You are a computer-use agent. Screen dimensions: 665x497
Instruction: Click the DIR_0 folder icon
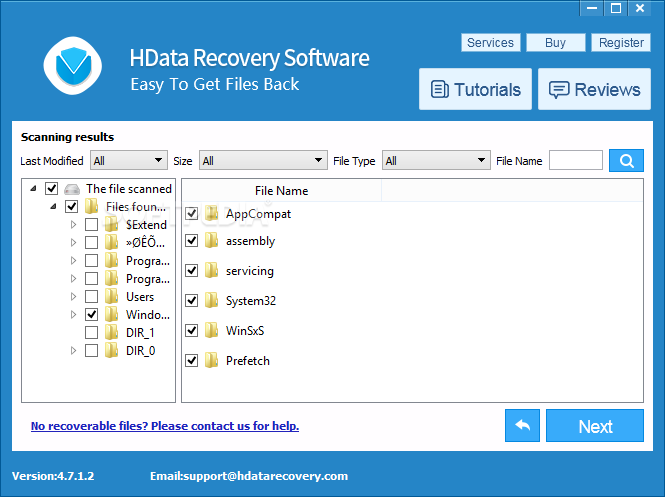point(112,351)
